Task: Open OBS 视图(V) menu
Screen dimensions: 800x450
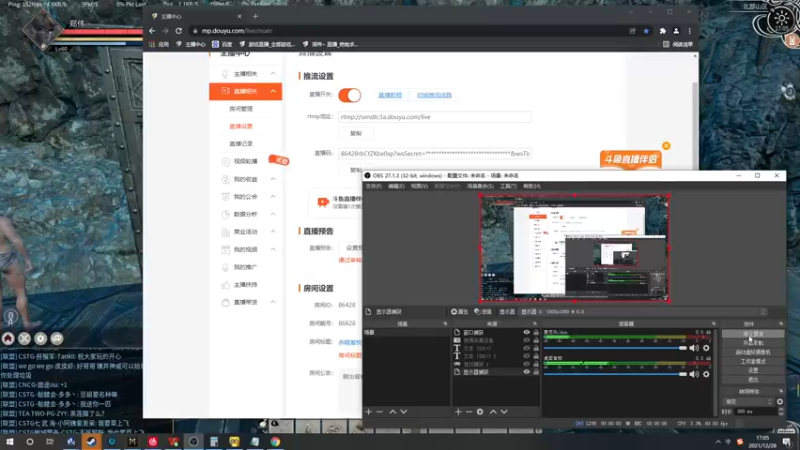Action: coord(419,186)
